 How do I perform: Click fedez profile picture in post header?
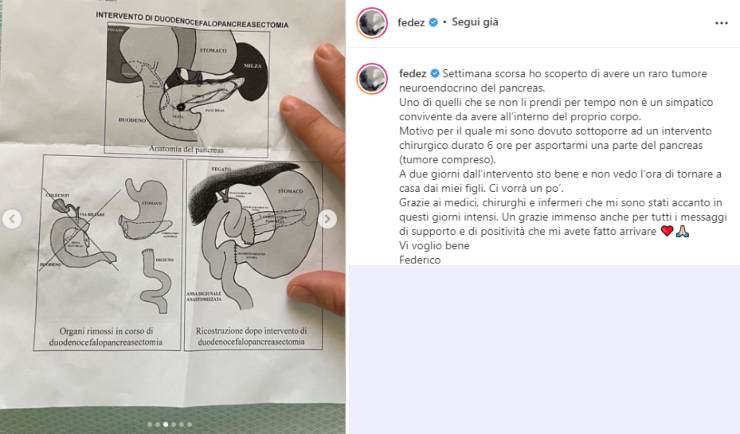(372, 22)
